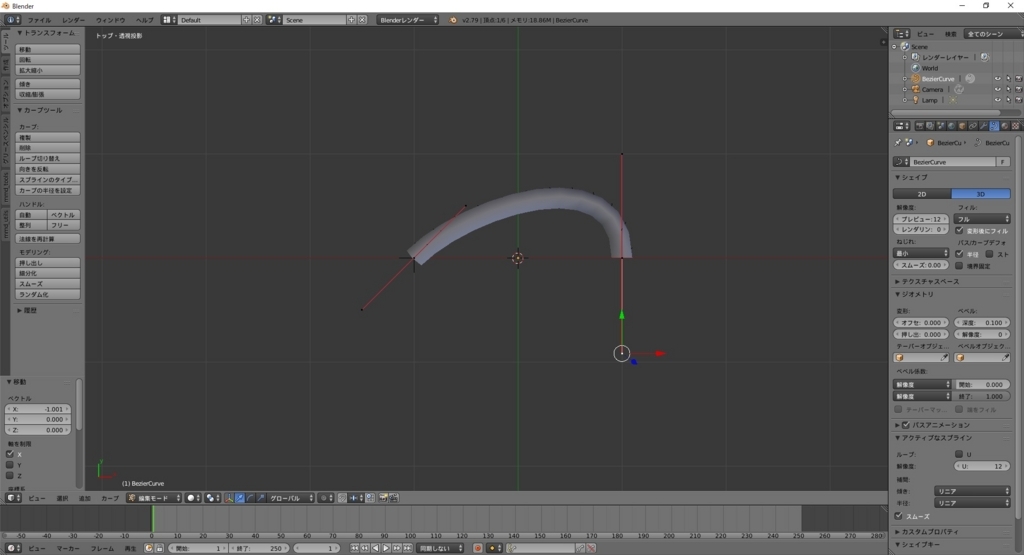
Task: Click the auto keyframe record button
Action: (x=478, y=548)
